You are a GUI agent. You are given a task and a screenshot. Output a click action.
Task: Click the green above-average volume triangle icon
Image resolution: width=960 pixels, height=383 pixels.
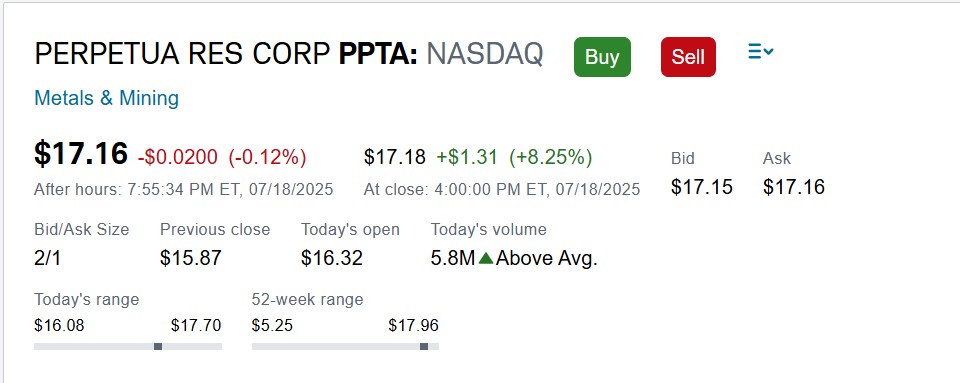click(486, 258)
